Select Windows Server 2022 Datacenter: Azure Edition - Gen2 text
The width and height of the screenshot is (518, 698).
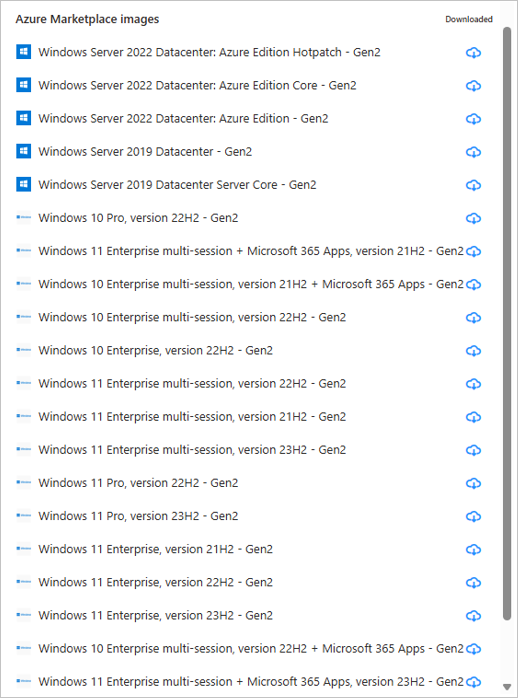click(183, 118)
